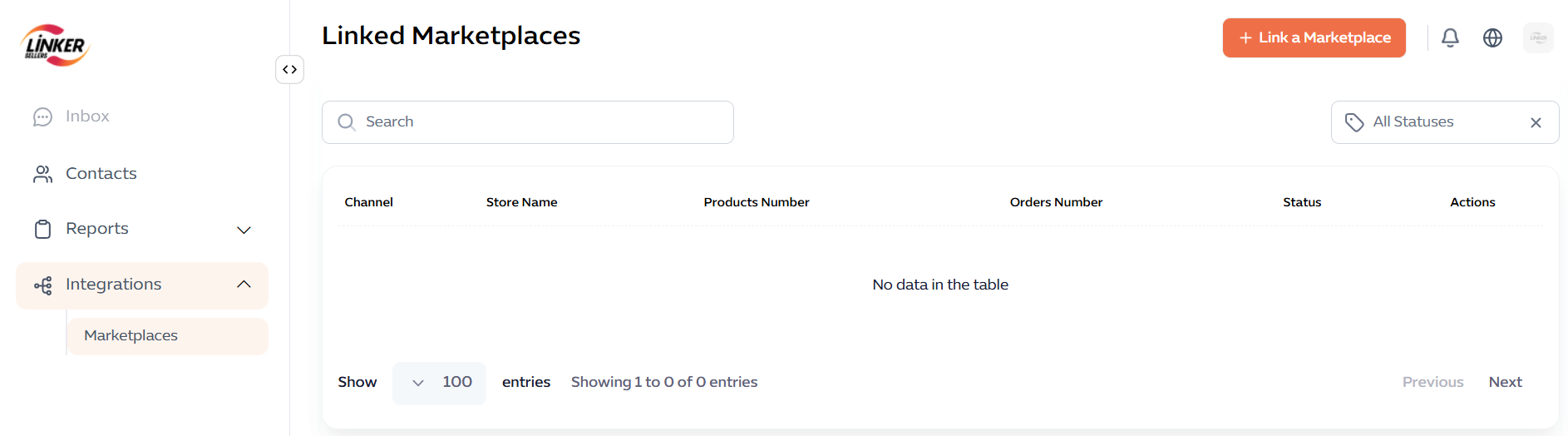This screenshot has width=1568, height=436.
Task: Expand the Reports menu chevron
Action: tap(244, 230)
